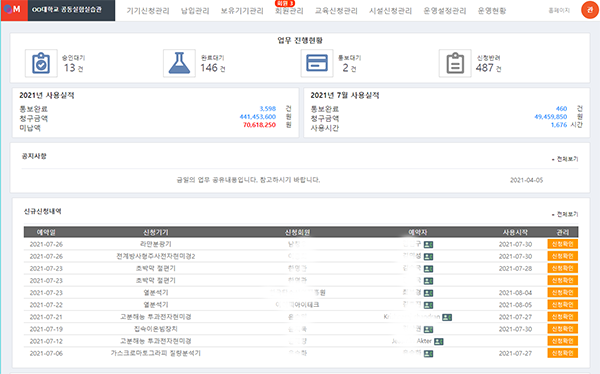Click the 통보대기 count 2
Viewport: 600px width, 374px height.
point(346,68)
